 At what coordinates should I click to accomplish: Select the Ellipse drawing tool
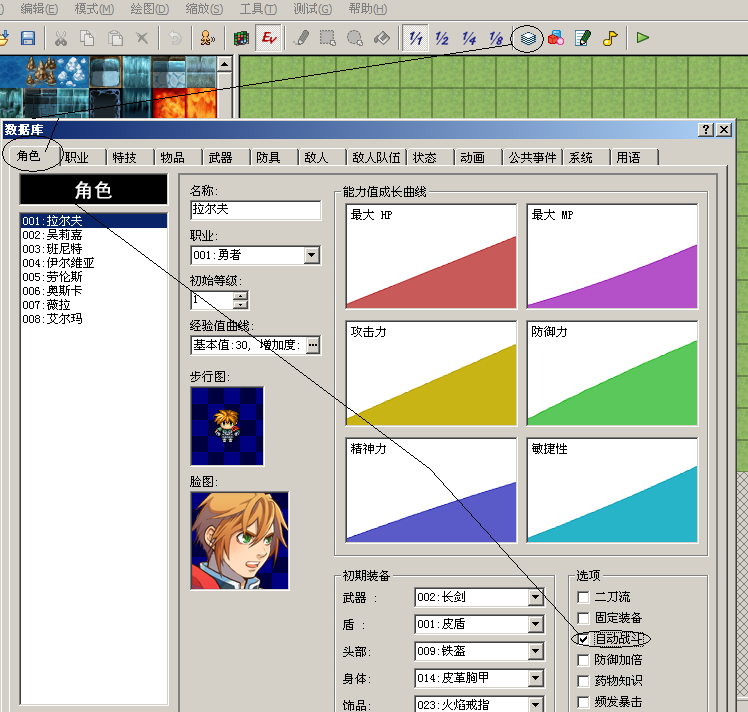point(354,38)
